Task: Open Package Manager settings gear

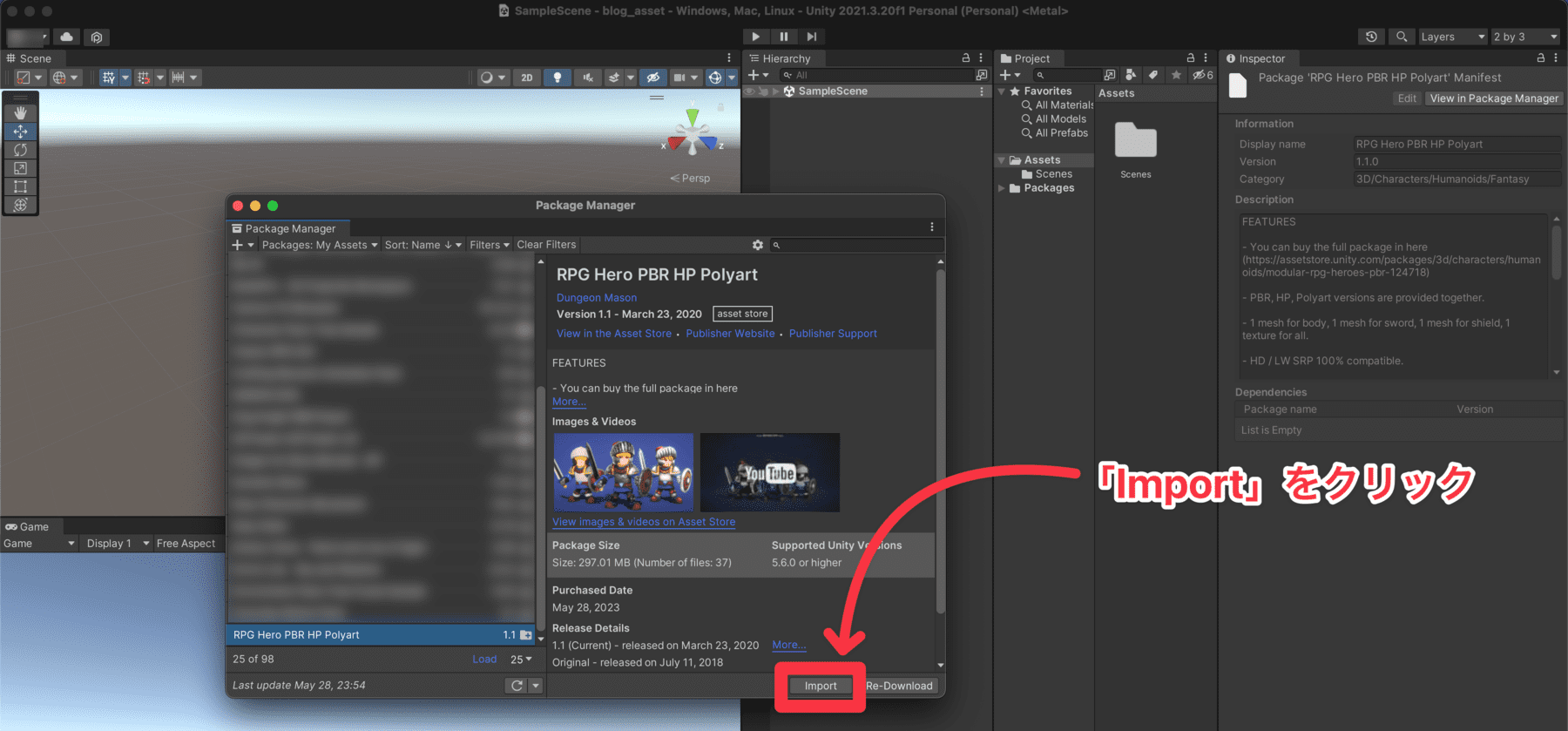Action: (x=758, y=245)
